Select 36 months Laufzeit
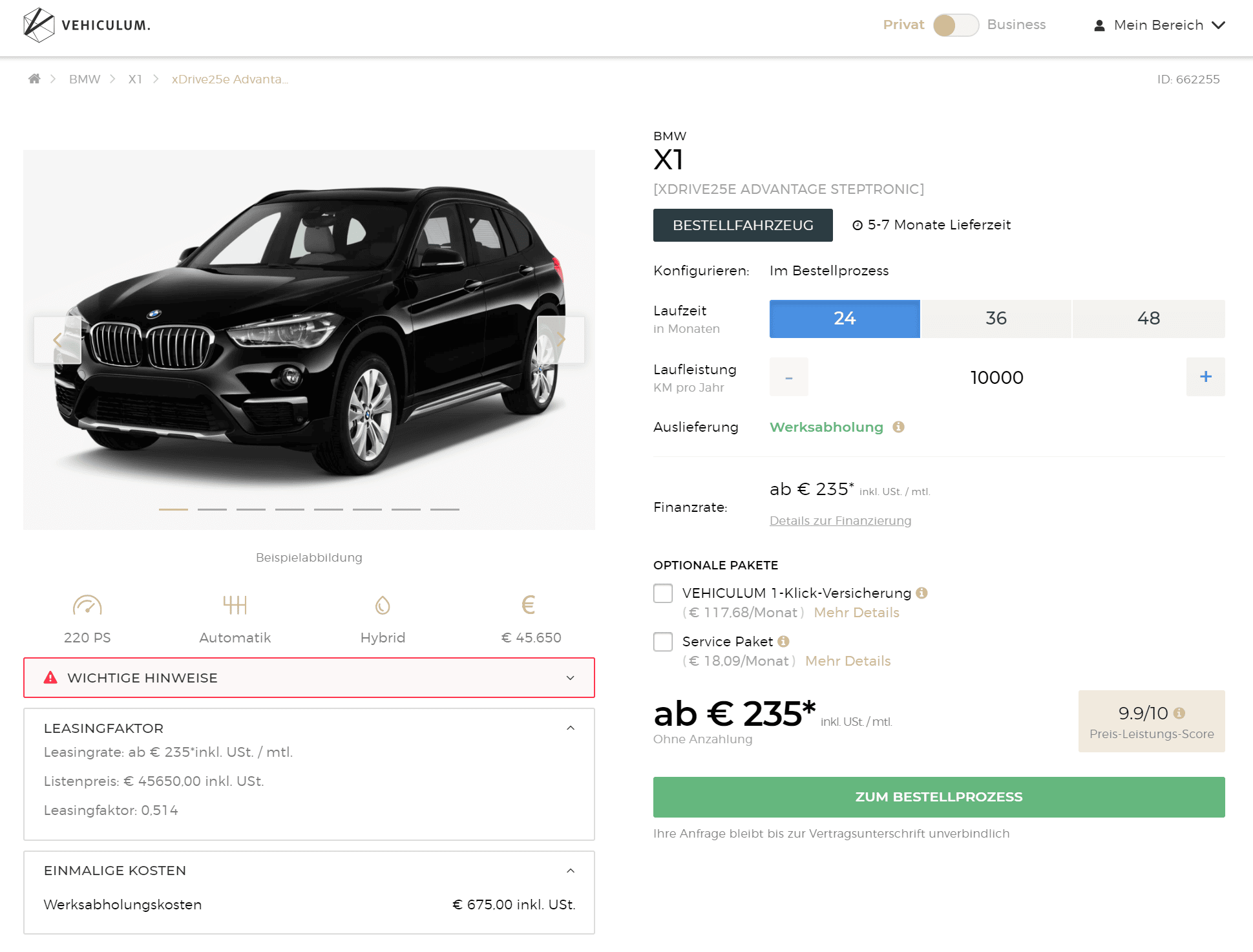1253x952 pixels. [996, 319]
